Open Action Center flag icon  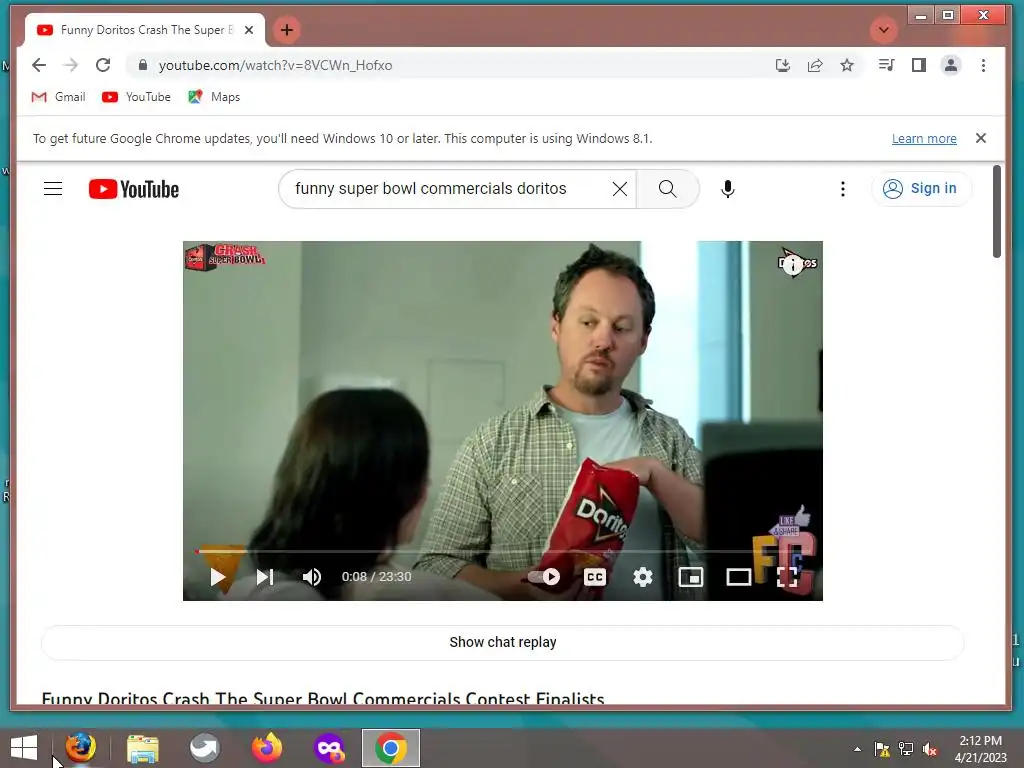882,749
